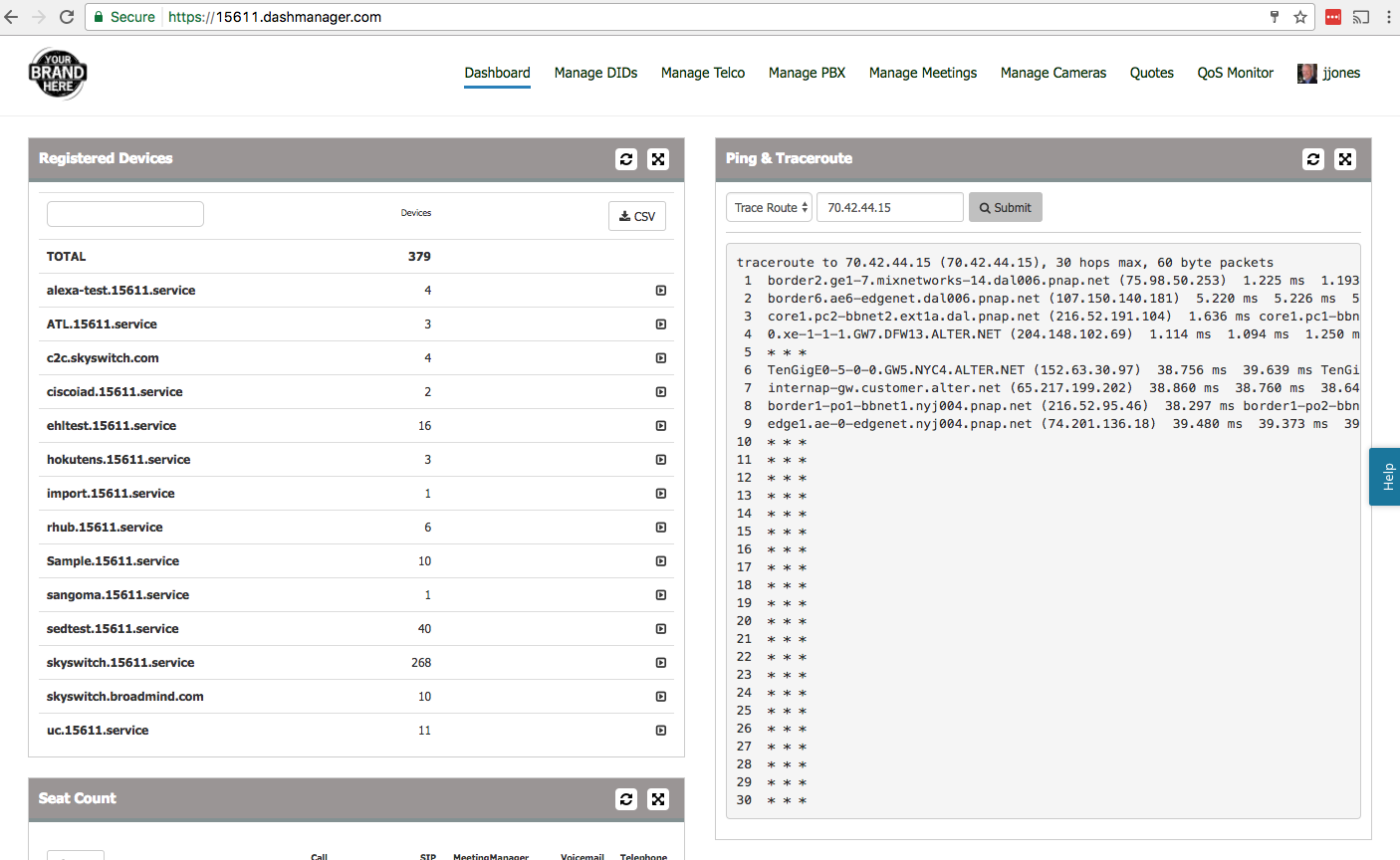Open the Help side panel

click(1386, 477)
